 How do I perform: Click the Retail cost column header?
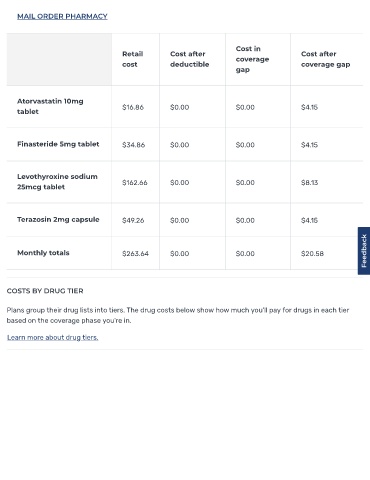(133, 59)
